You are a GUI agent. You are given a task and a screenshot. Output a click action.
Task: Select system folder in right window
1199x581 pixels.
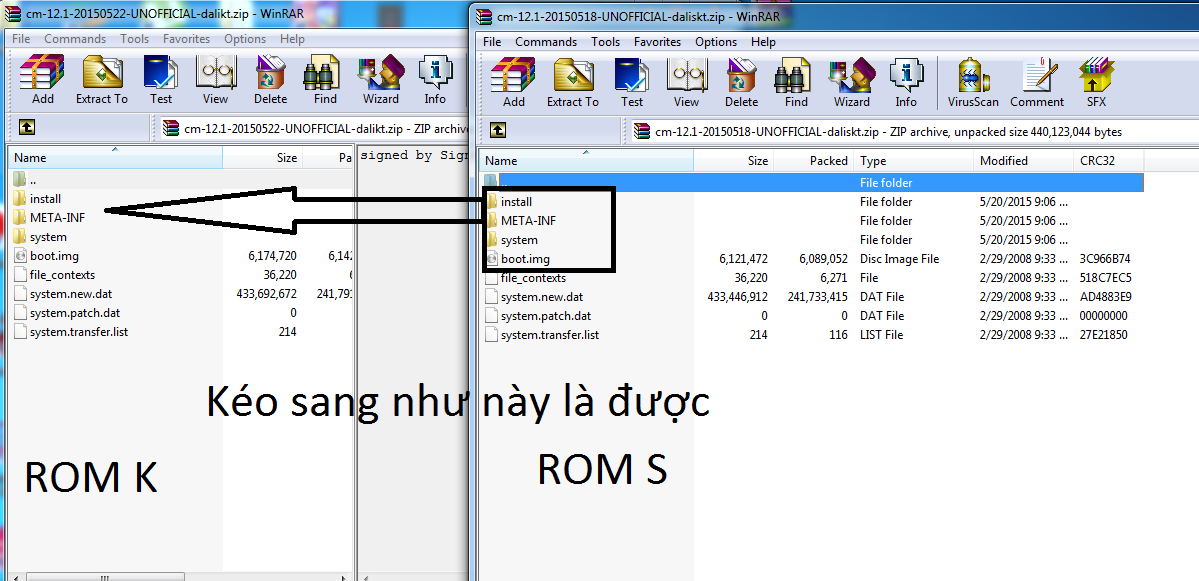[x=511, y=240]
